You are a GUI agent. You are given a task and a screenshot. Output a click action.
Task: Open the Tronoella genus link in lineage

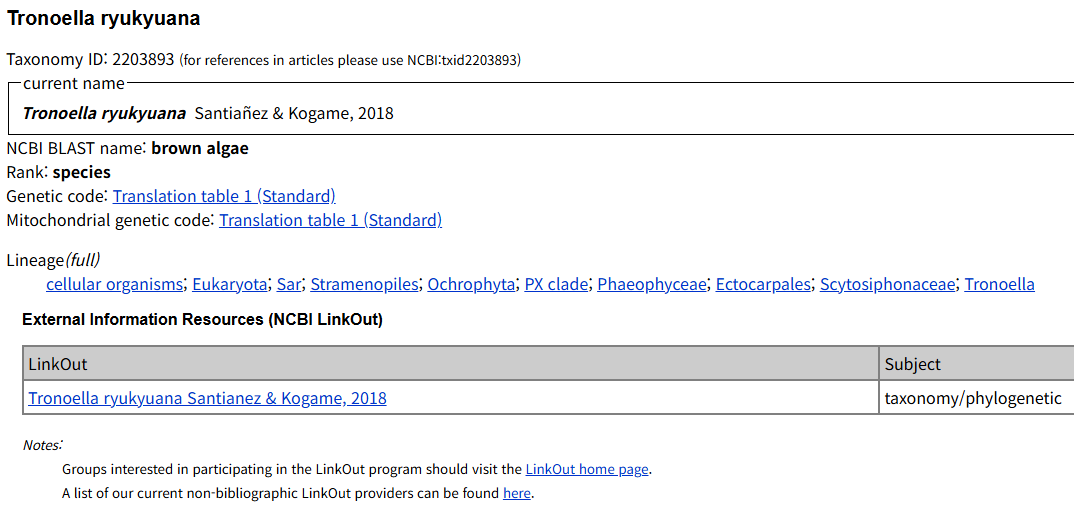click(x=999, y=284)
